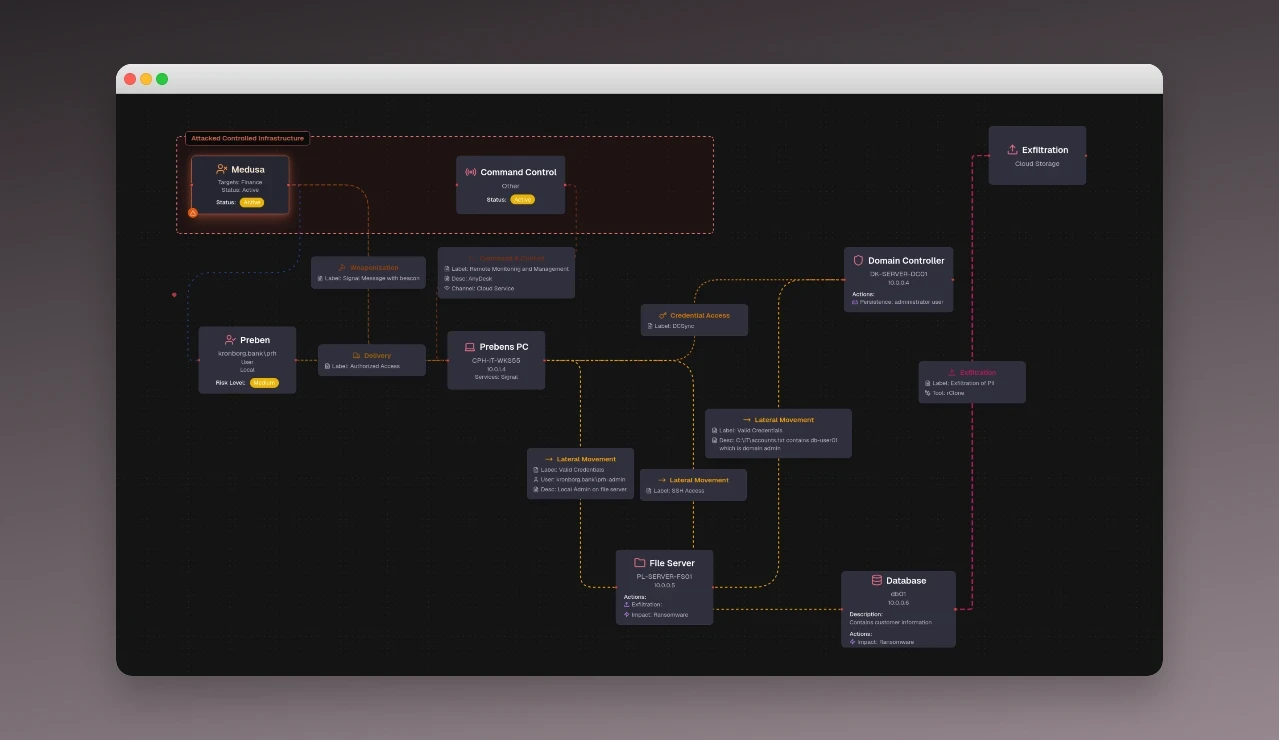Click the 'Persistence: administrator user' text
The height and width of the screenshot is (740, 1279).
(901, 302)
